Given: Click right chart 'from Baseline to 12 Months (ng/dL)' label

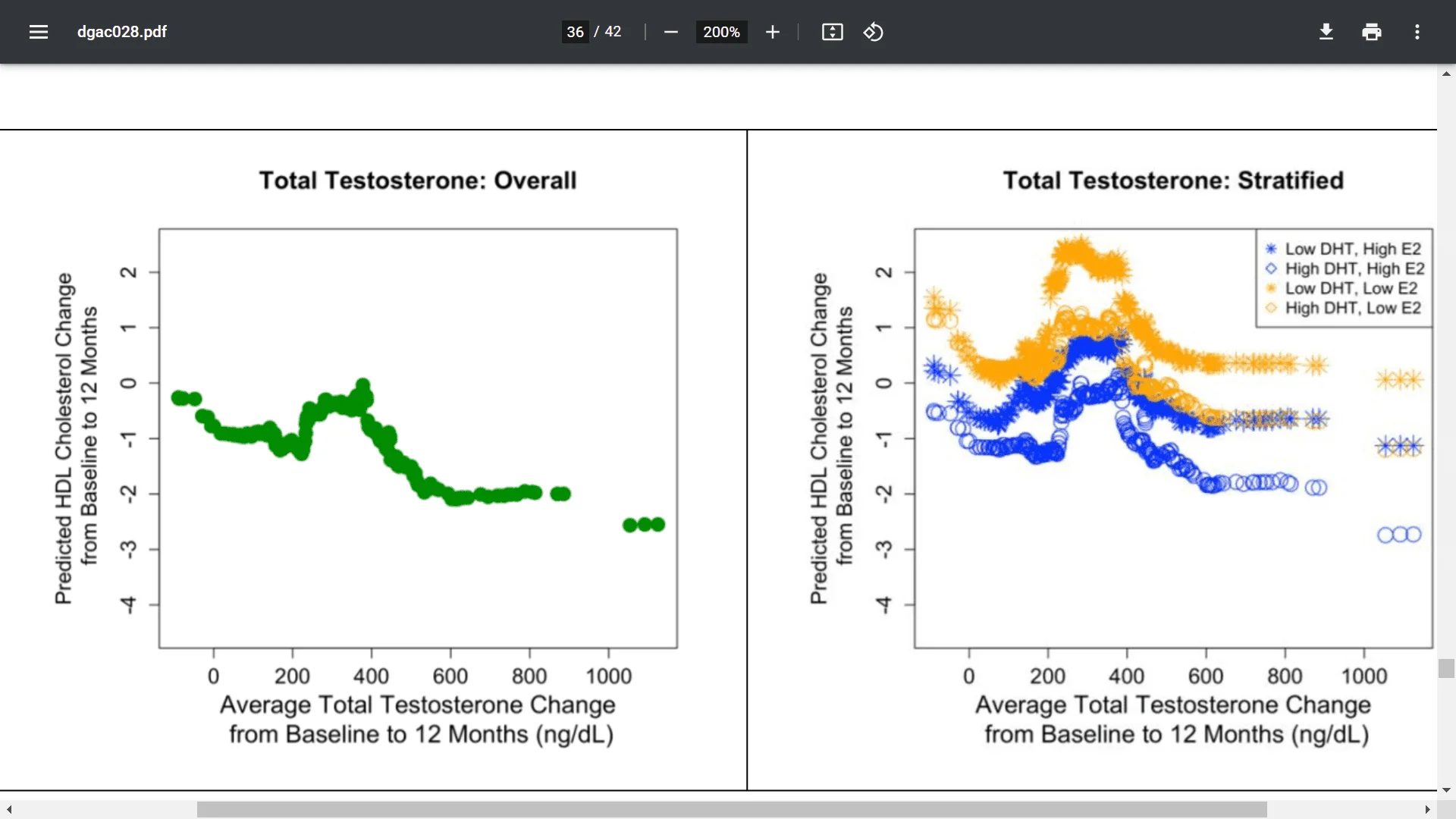Looking at the screenshot, I should pos(1177,734).
